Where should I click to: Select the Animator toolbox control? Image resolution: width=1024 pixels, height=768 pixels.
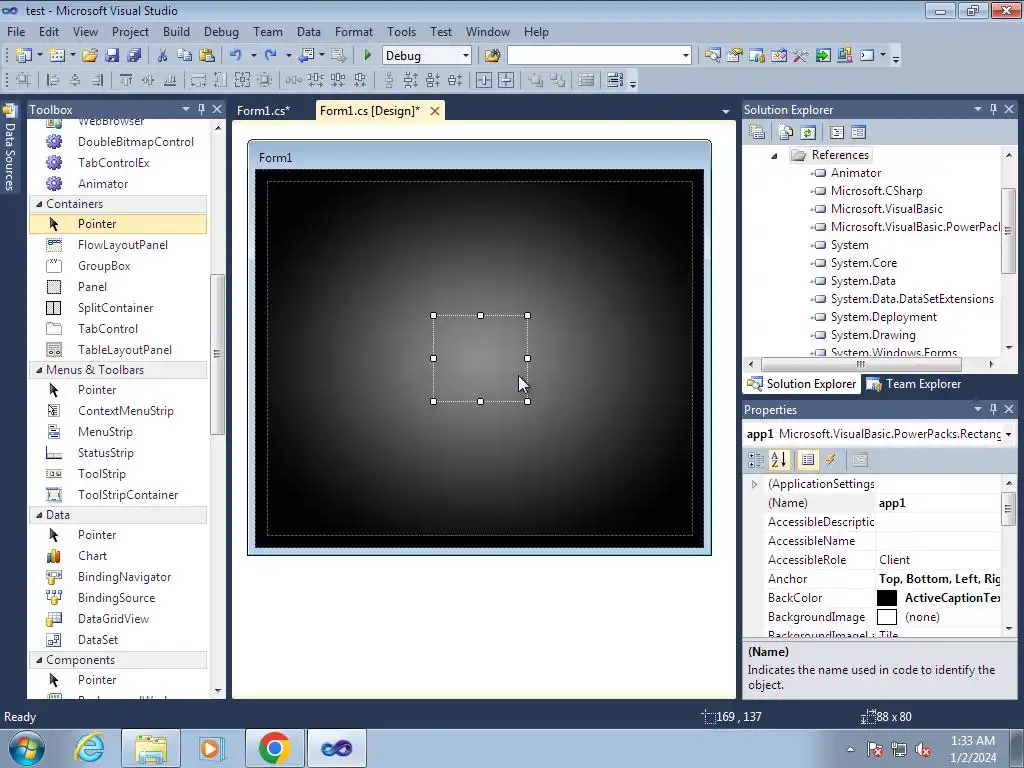[118, 184]
